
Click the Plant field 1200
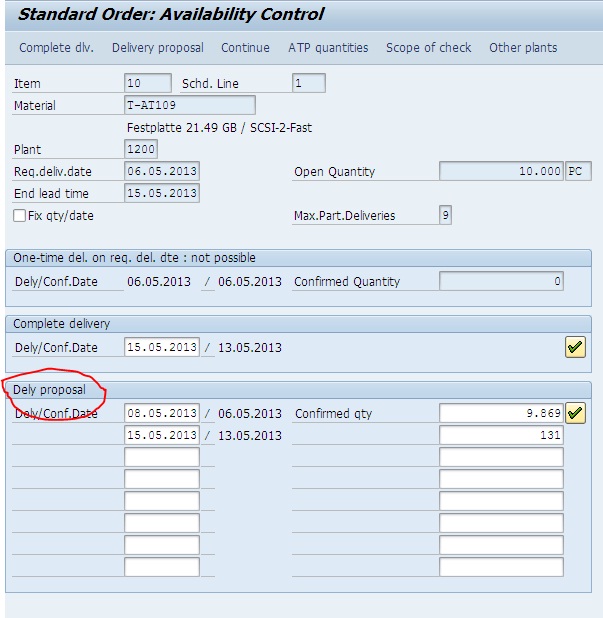(x=141, y=149)
